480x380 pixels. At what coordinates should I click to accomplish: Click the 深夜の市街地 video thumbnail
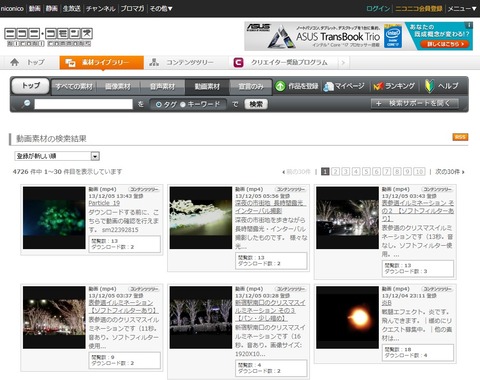click(x=201, y=218)
